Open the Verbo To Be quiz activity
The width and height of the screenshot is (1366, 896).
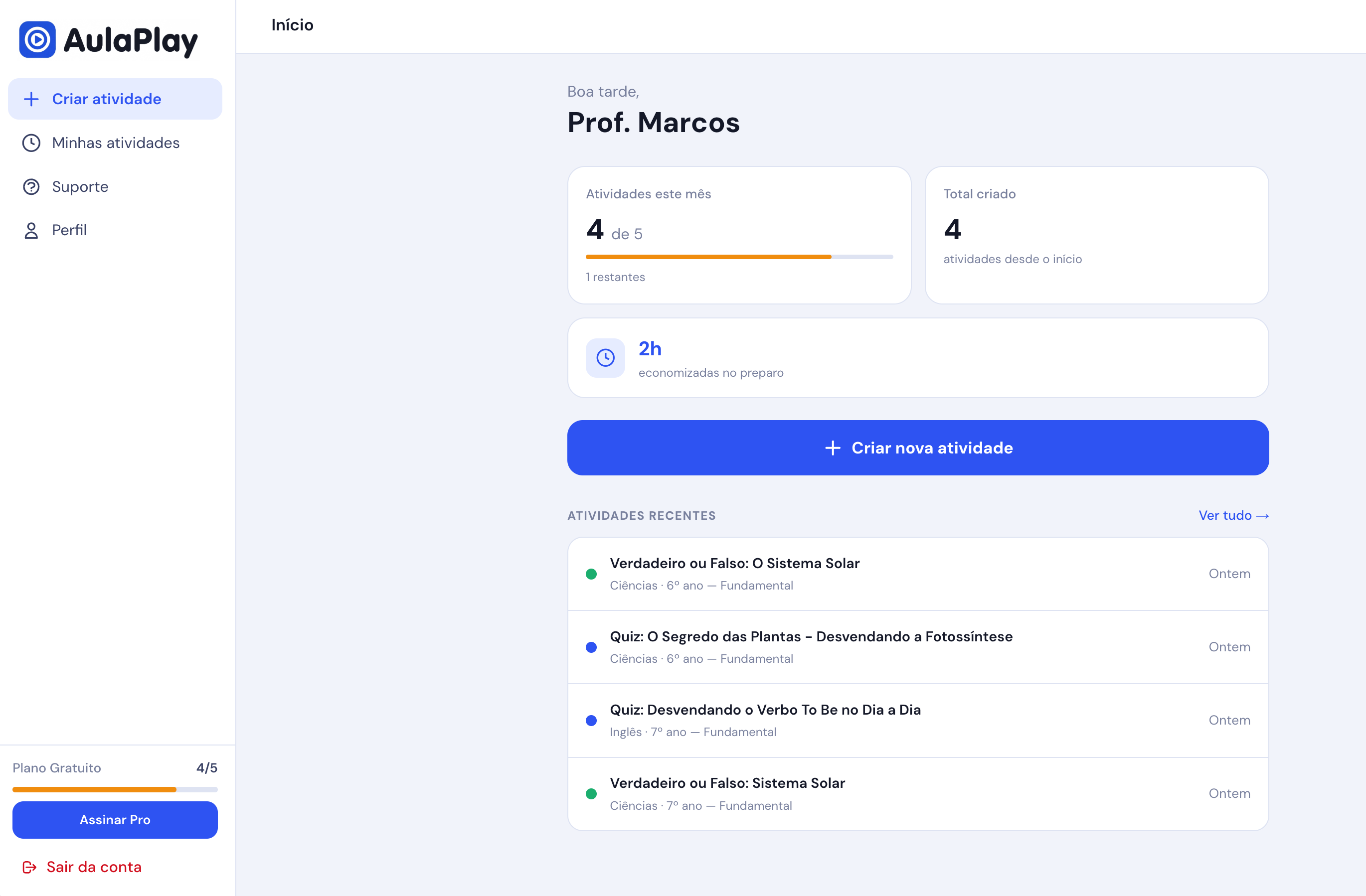[764, 710]
